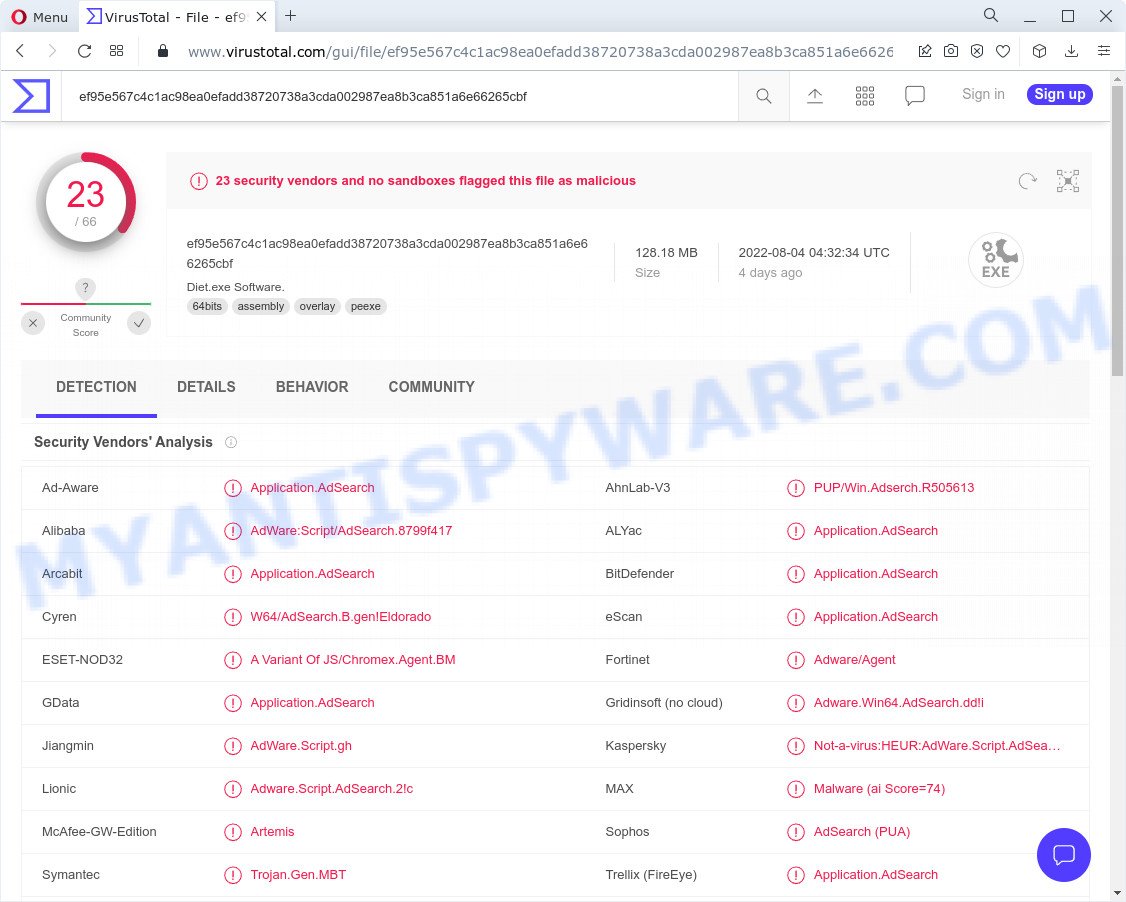Click the assembly tag
1126x902 pixels.
click(261, 306)
